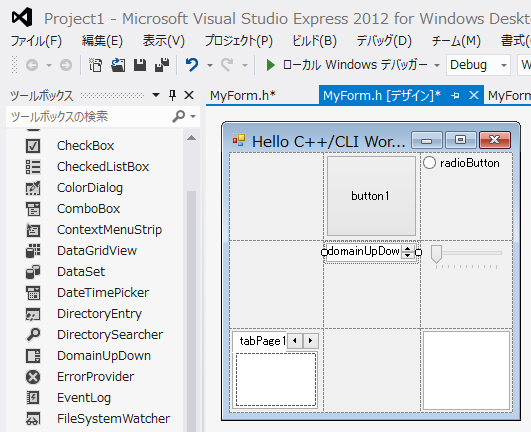Click the white list box in the bottom-right form cell
The image size is (531, 432).
click(x=467, y=370)
